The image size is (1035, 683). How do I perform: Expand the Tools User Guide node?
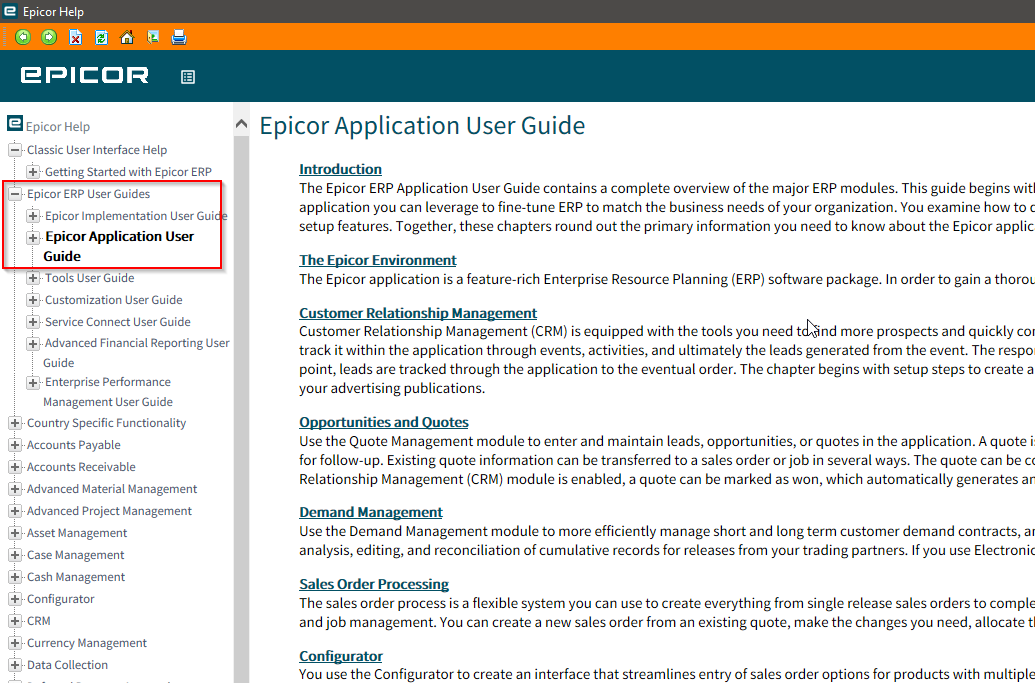click(x=32, y=278)
